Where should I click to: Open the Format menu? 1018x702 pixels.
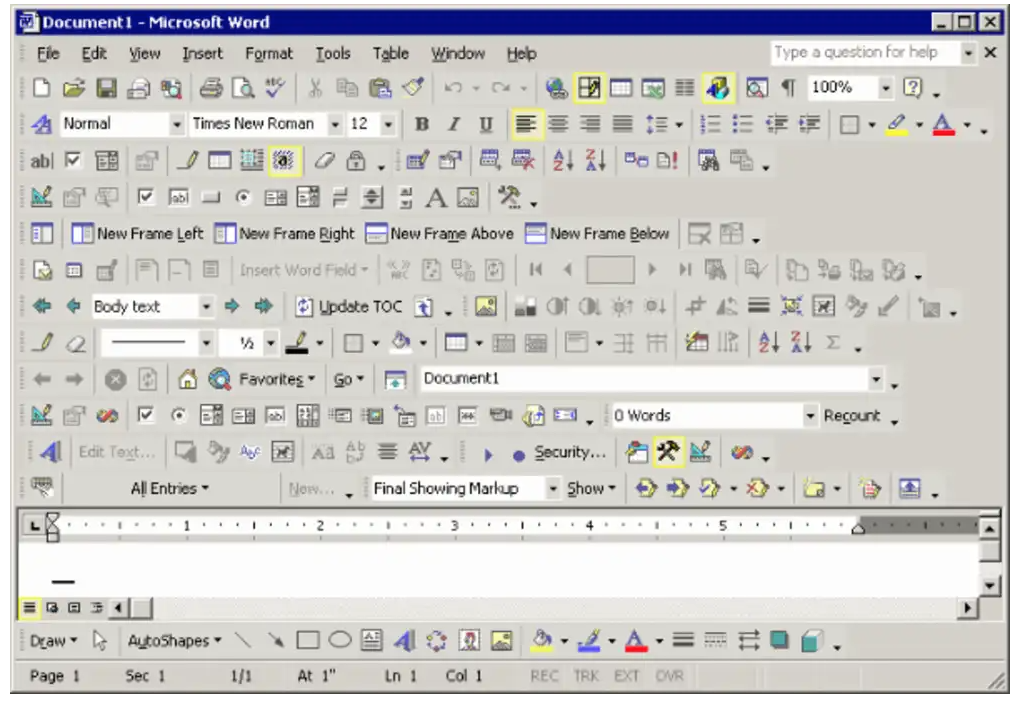[x=269, y=54]
